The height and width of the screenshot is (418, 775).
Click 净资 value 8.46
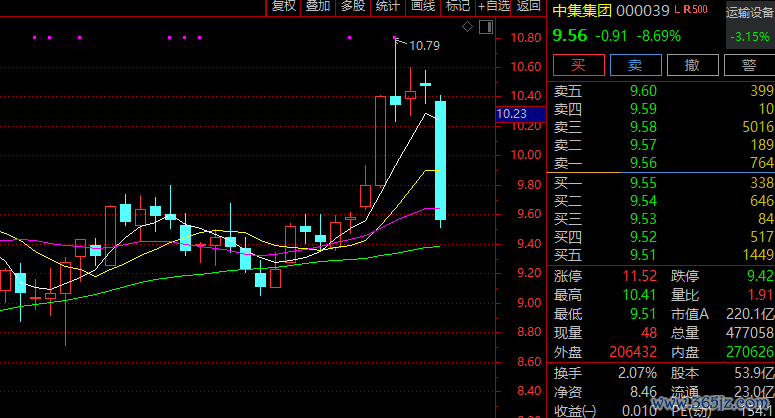(x=644, y=392)
